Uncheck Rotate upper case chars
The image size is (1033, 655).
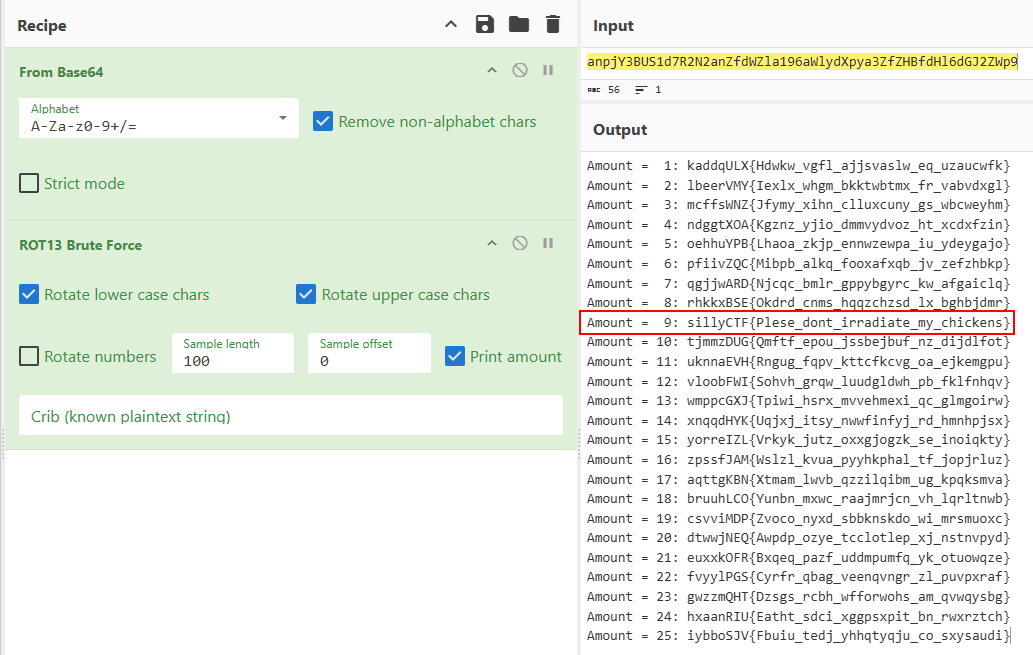coord(307,295)
